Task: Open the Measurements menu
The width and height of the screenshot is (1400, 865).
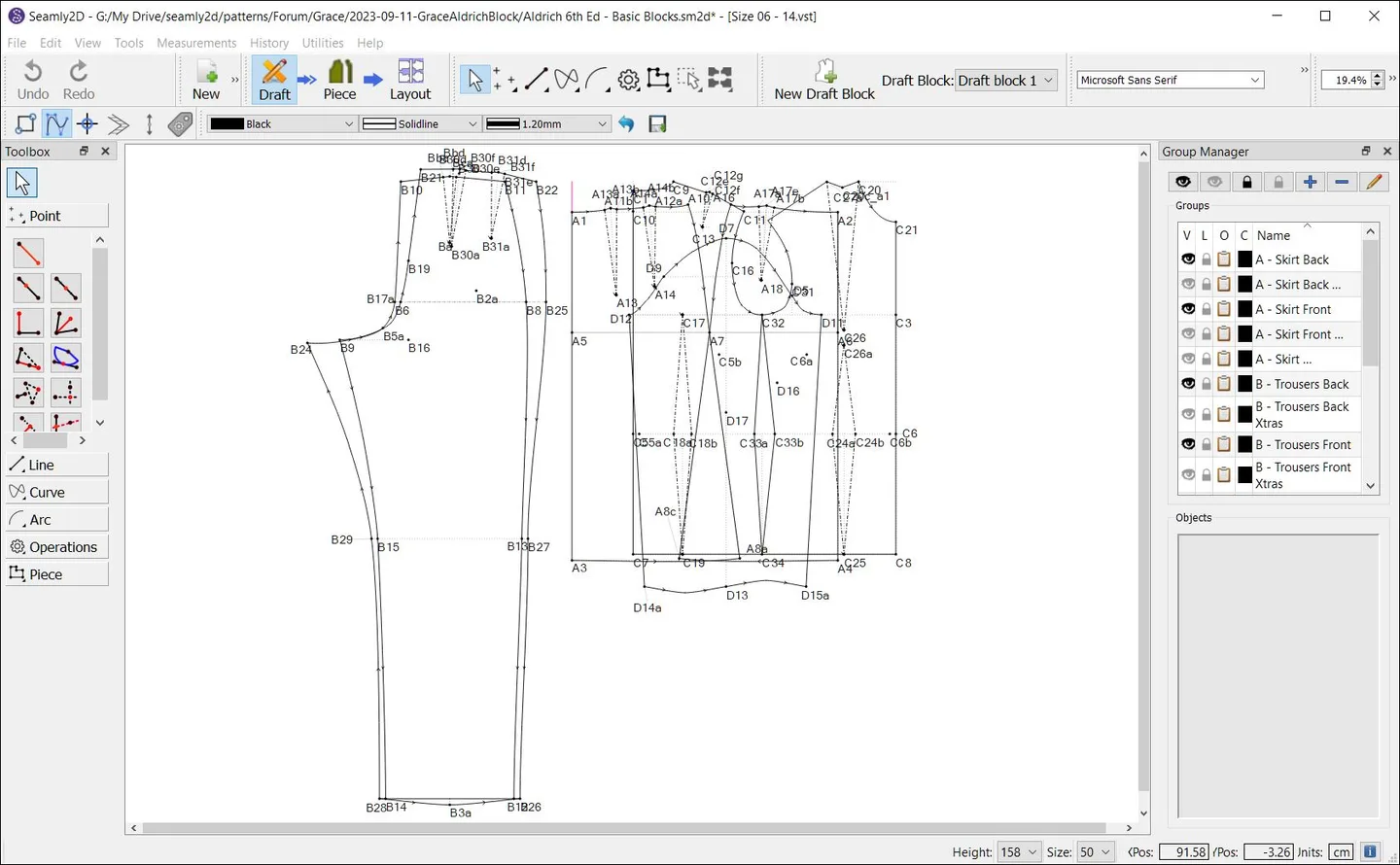Action: coord(196,43)
